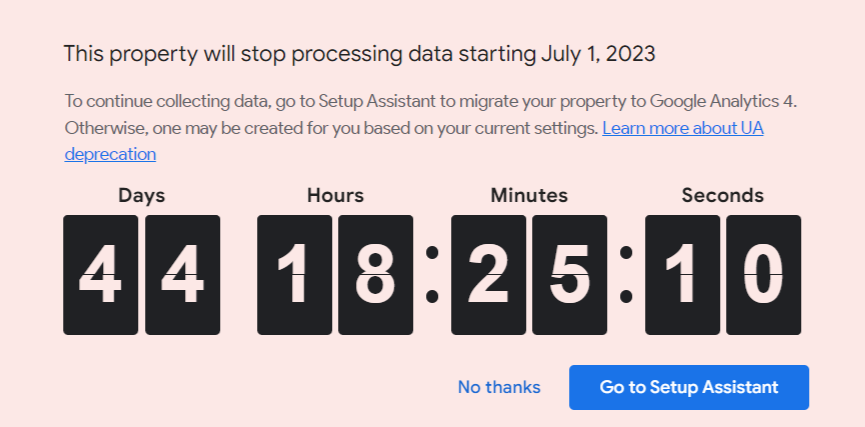
Task: Click the Go to Setup Assistant button
Action: [x=689, y=387]
